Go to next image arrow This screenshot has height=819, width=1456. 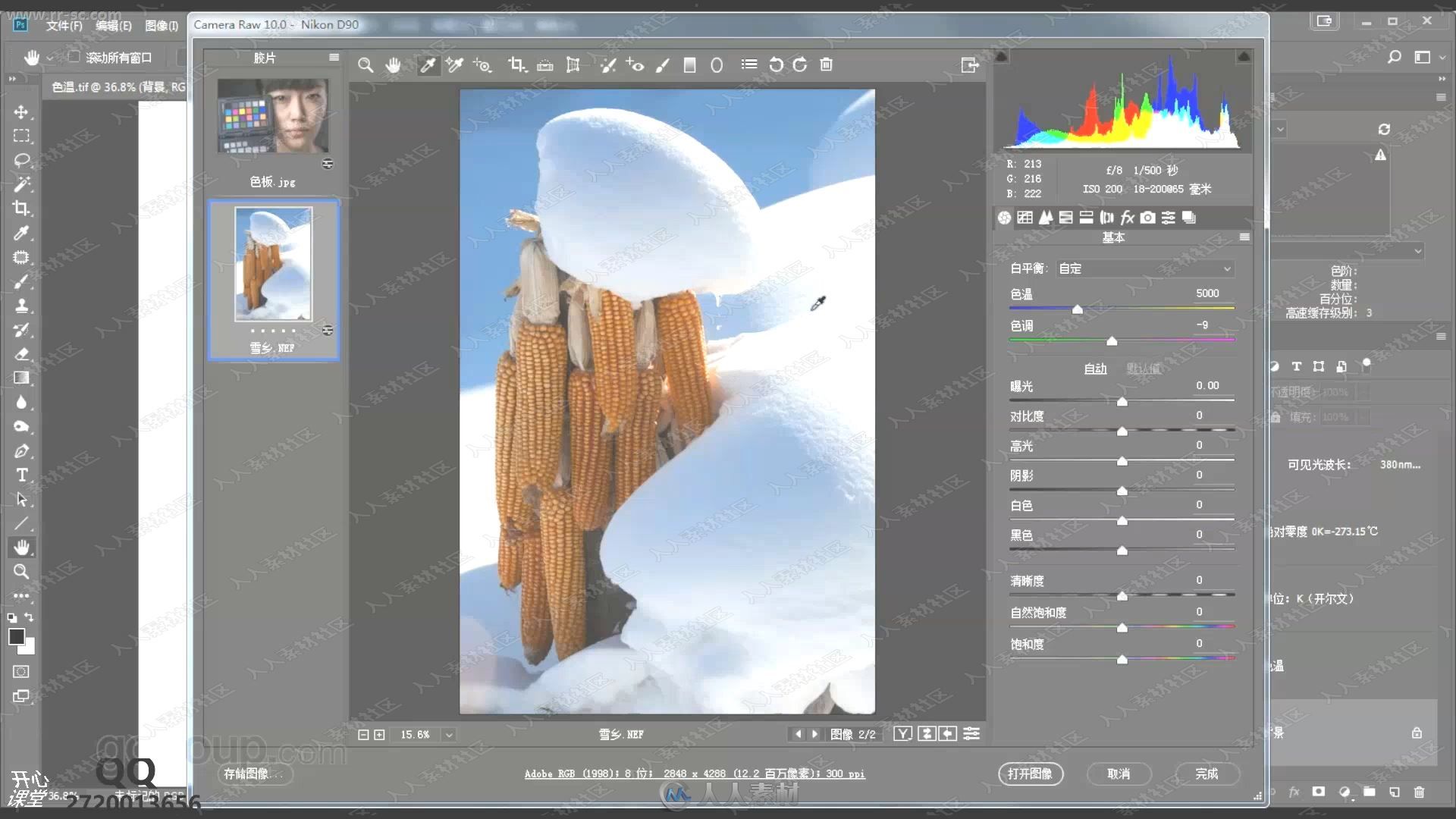[815, 734]
